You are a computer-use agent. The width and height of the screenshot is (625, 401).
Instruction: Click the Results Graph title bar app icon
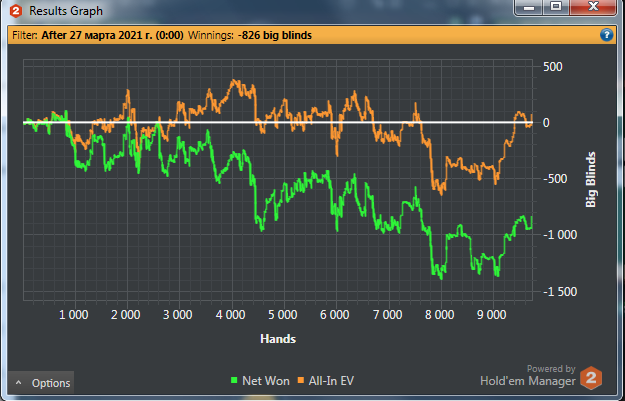pos(16,11)
